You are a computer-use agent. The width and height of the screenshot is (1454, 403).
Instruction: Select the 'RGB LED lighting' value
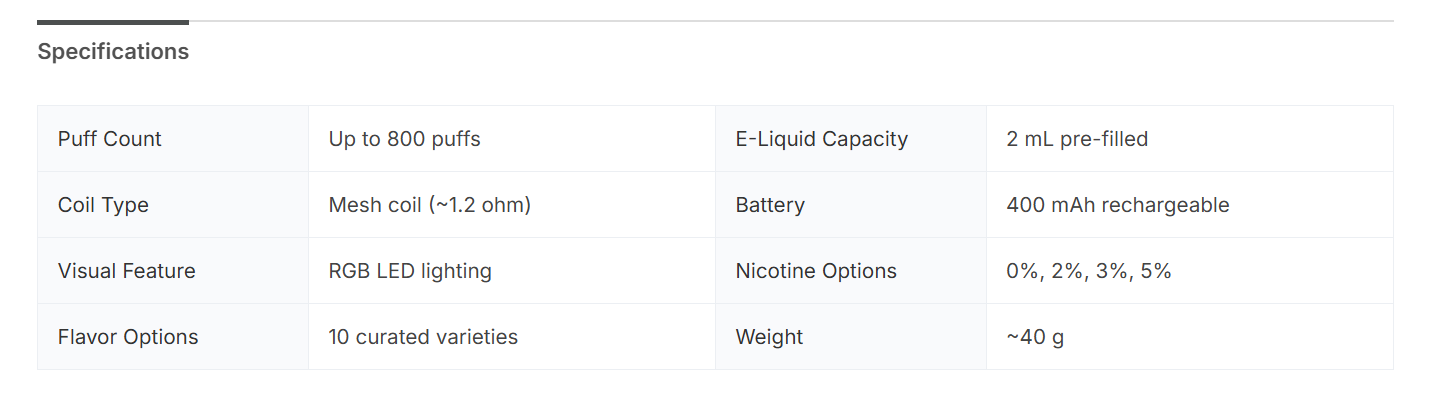tap(410, 271)
